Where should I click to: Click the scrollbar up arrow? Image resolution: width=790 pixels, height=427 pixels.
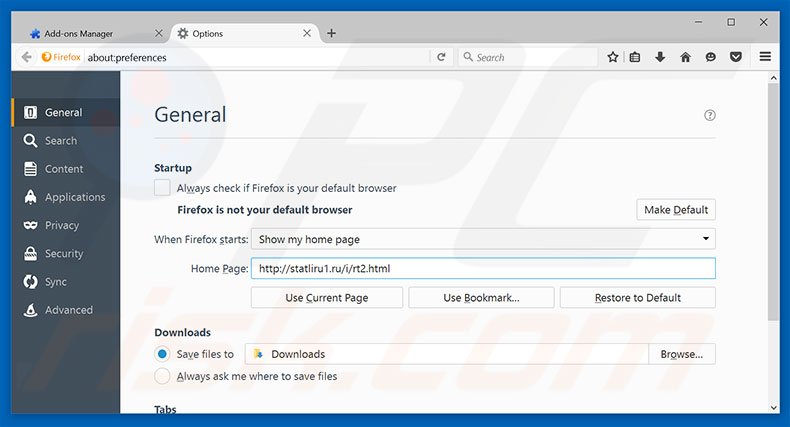click(773, 78)
